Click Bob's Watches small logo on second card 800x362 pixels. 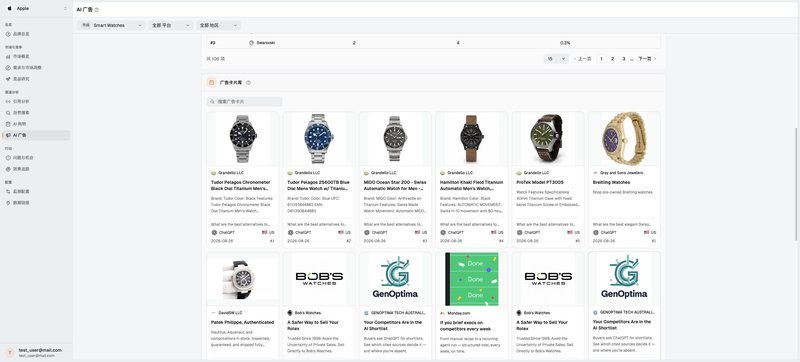[x=290, y=313]
